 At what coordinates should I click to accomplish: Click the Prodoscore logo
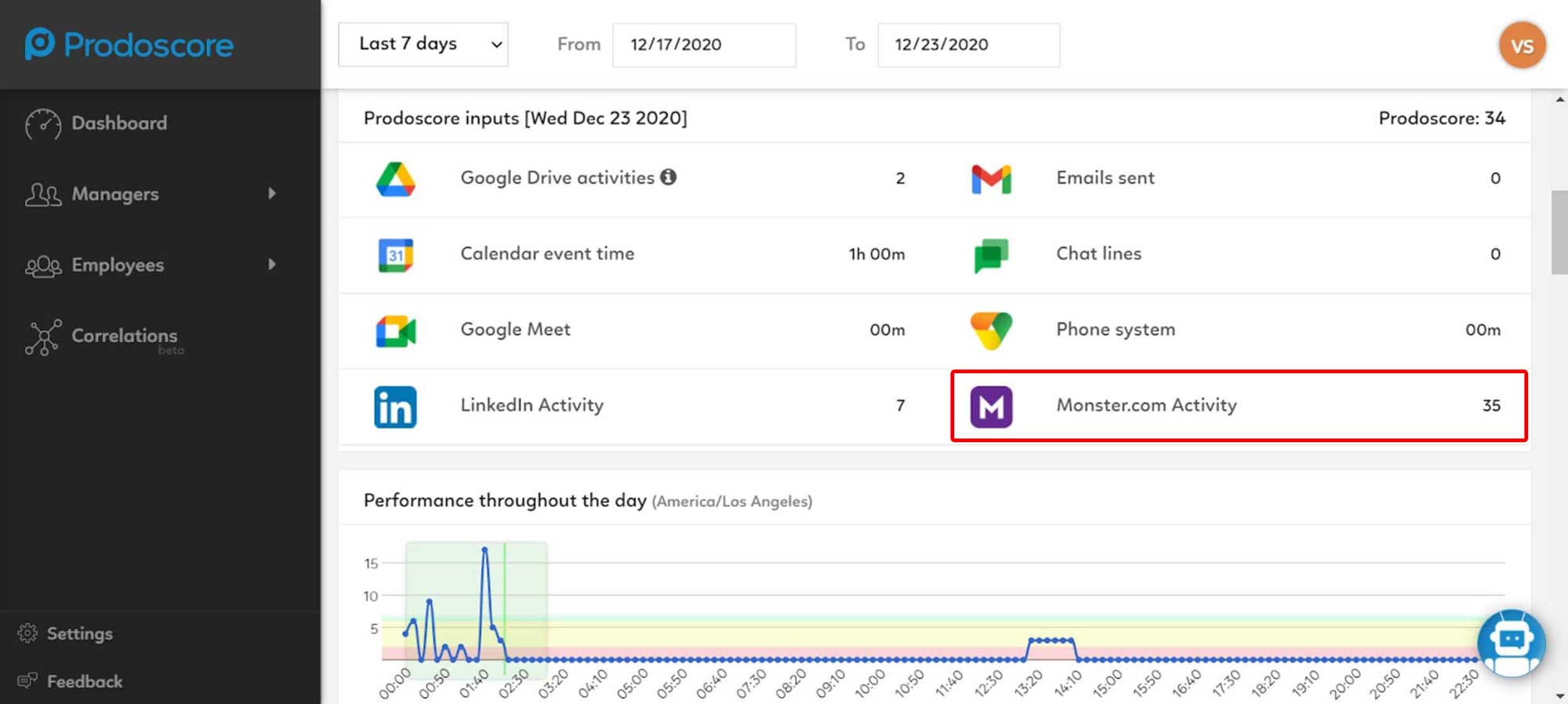point(129,44)
